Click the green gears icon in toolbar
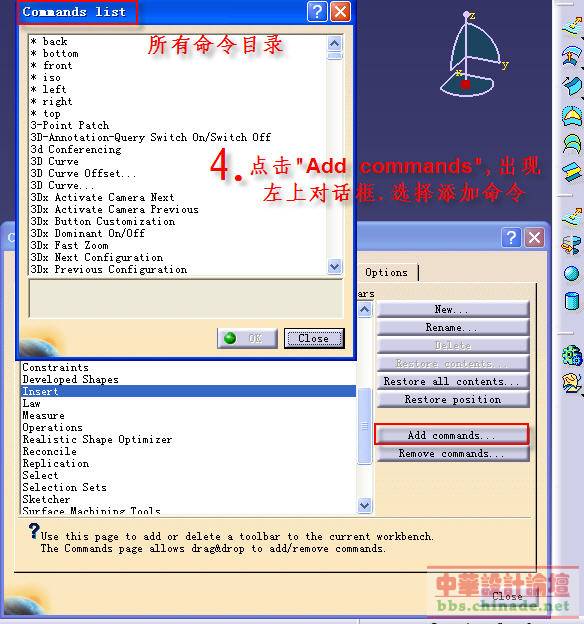The width and height of the screenshot is (584, 624). (572, 355)
